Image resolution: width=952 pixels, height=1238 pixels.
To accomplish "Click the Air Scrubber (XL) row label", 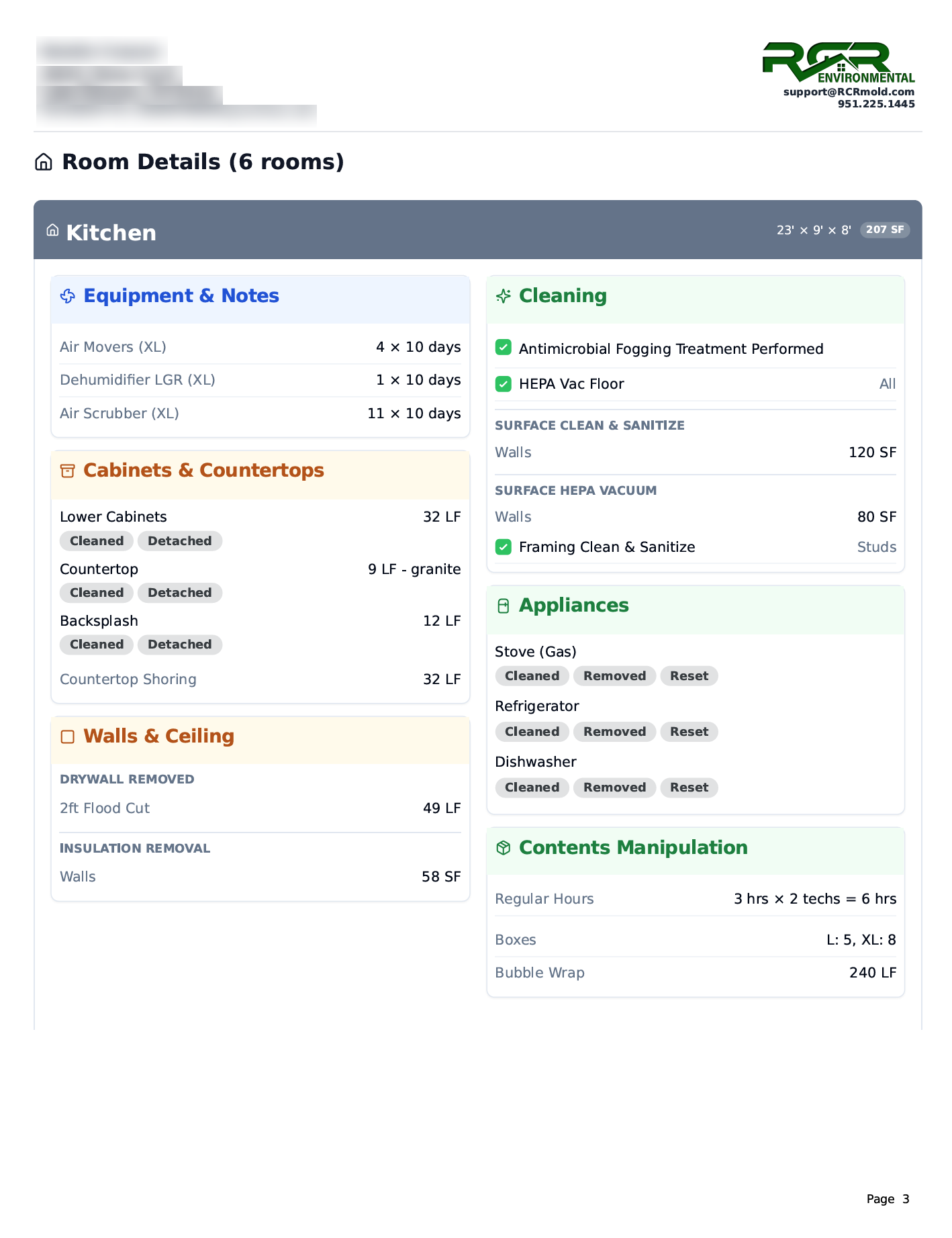I will [x=120, y=414].
